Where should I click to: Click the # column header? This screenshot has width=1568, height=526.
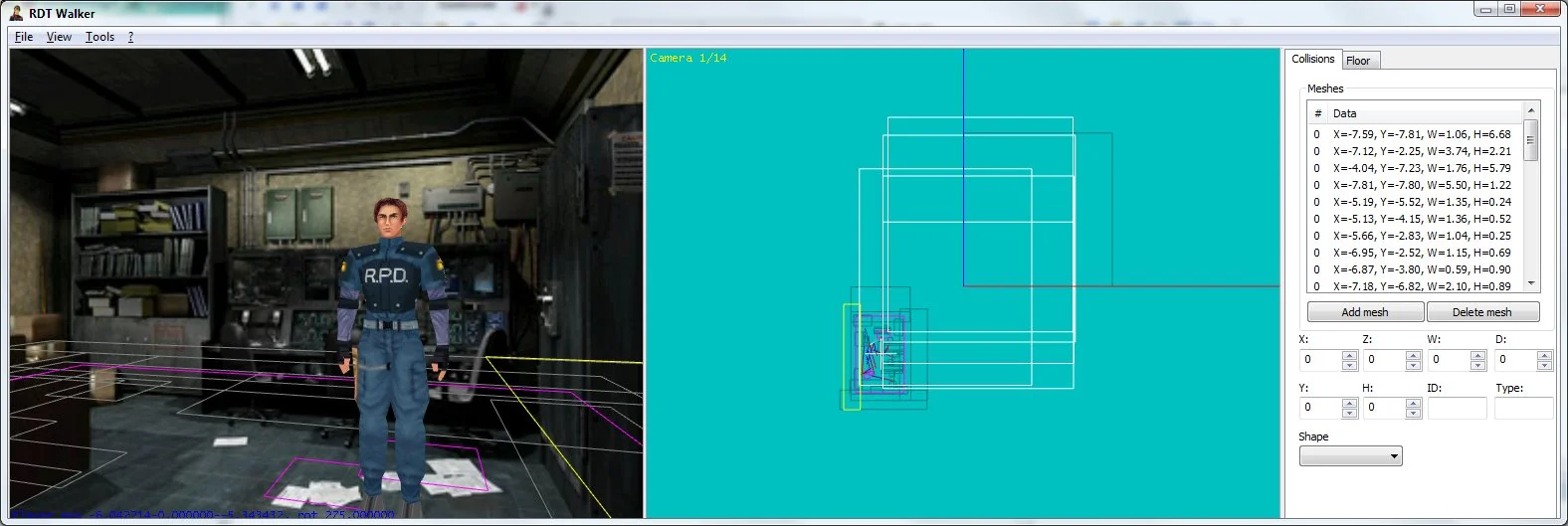point(1317,113)
